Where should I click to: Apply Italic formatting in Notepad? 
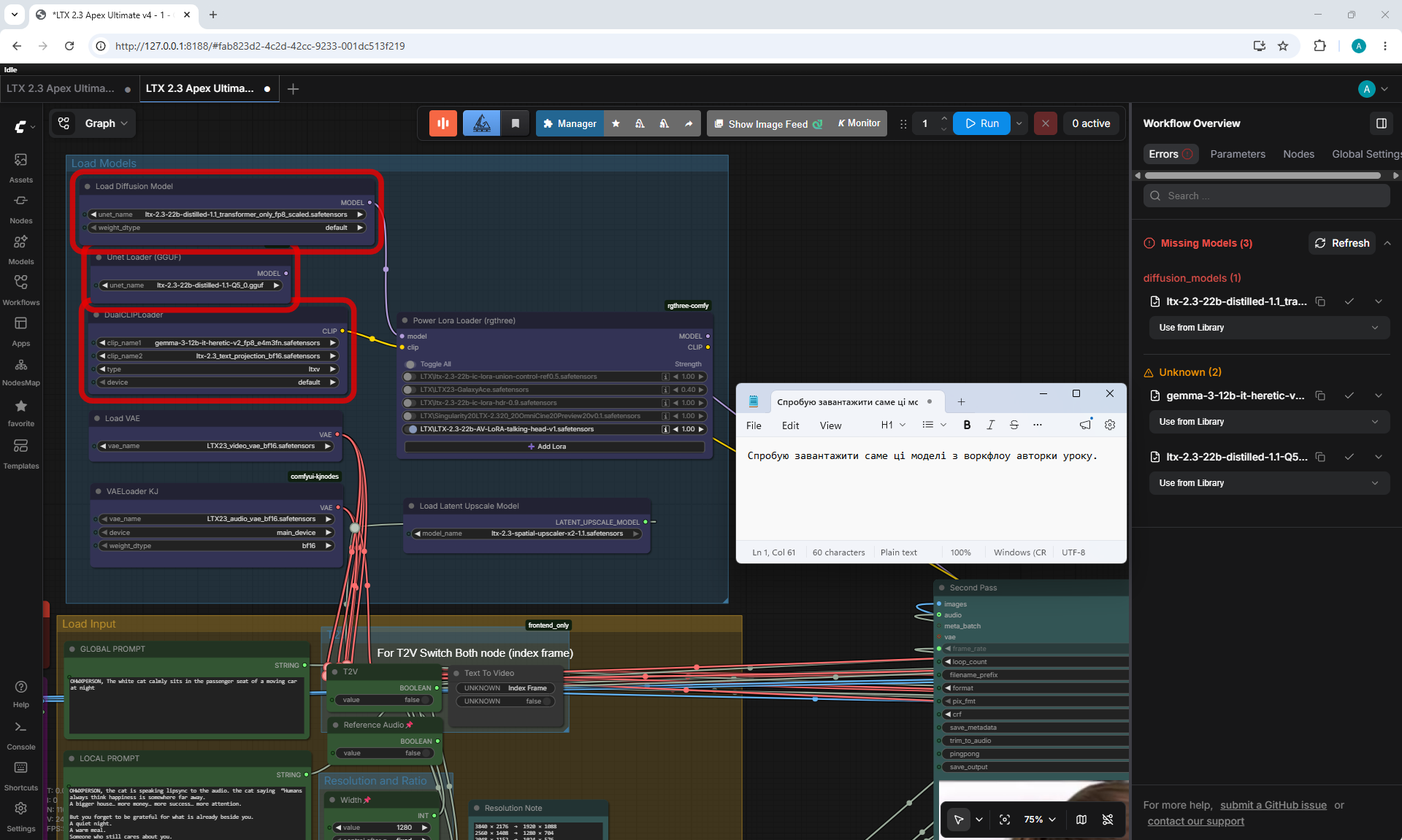click(x=990, y=425)
